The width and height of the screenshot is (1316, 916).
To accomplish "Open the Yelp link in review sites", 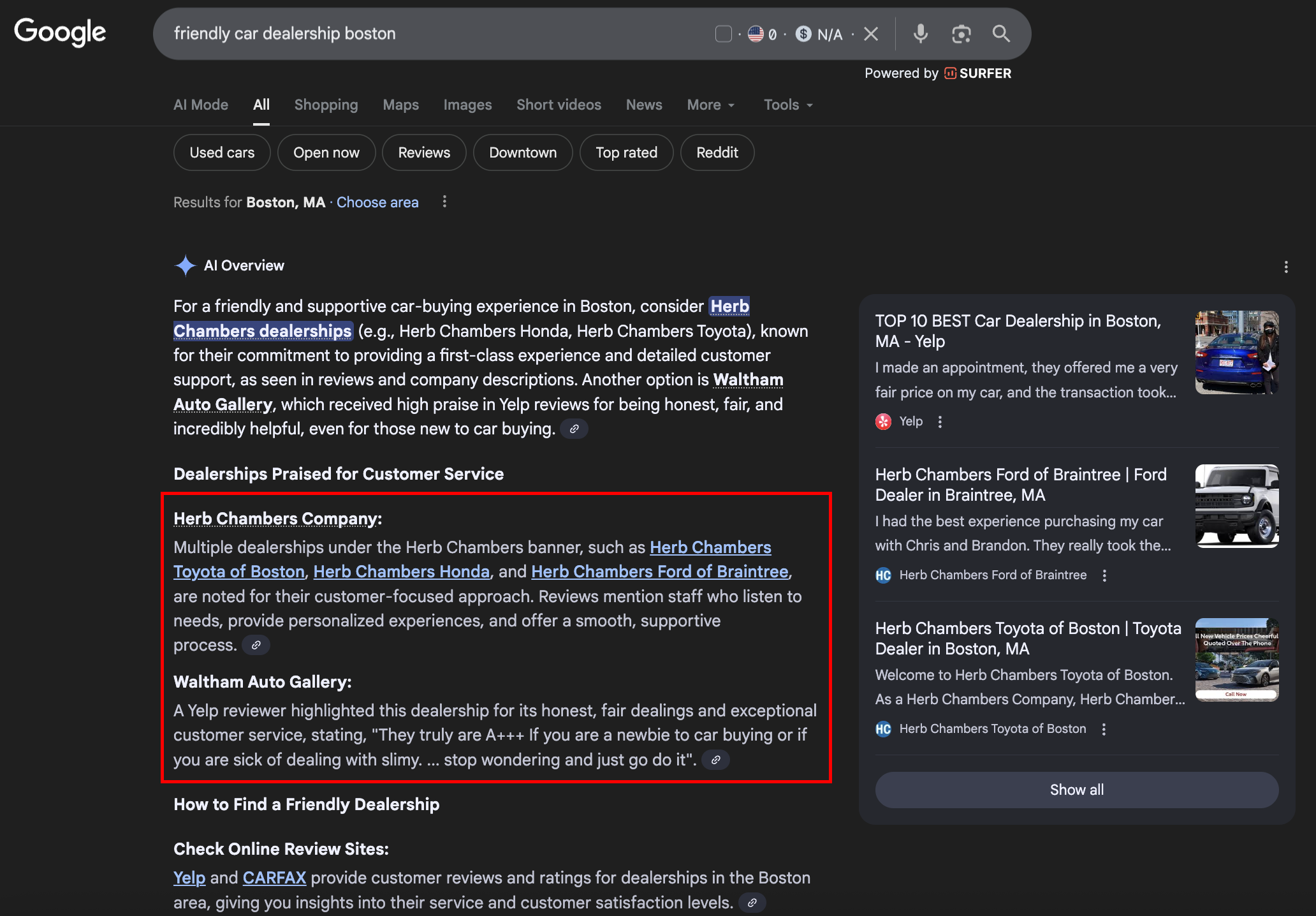I will [x=189, y=878].
